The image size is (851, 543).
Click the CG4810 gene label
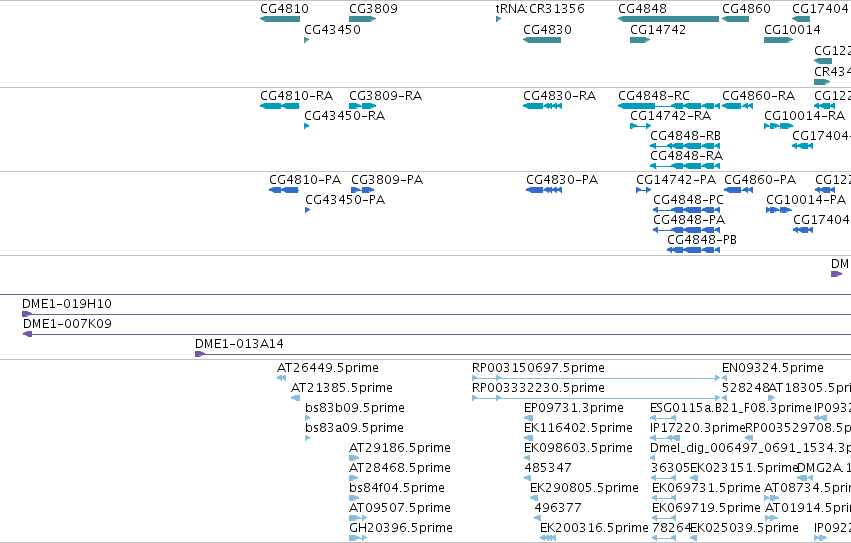click(x=284, y=9)
